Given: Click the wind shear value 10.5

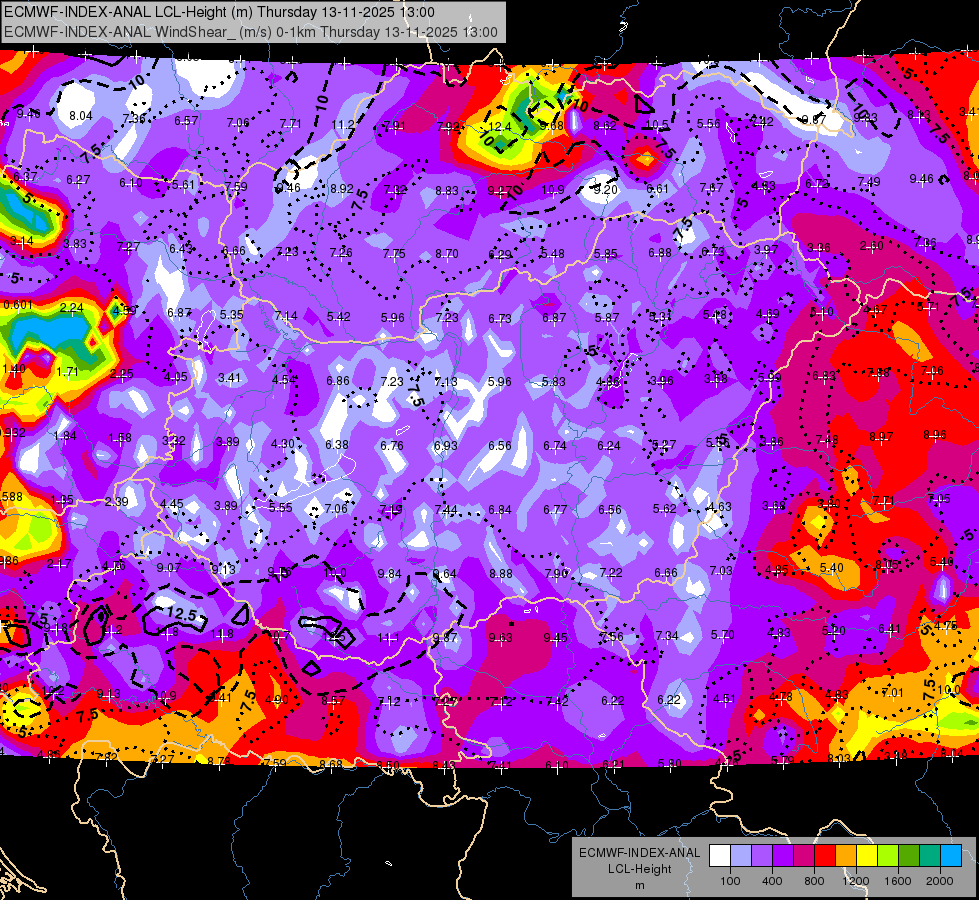Looking at the screenshot, I should [657, 125].
